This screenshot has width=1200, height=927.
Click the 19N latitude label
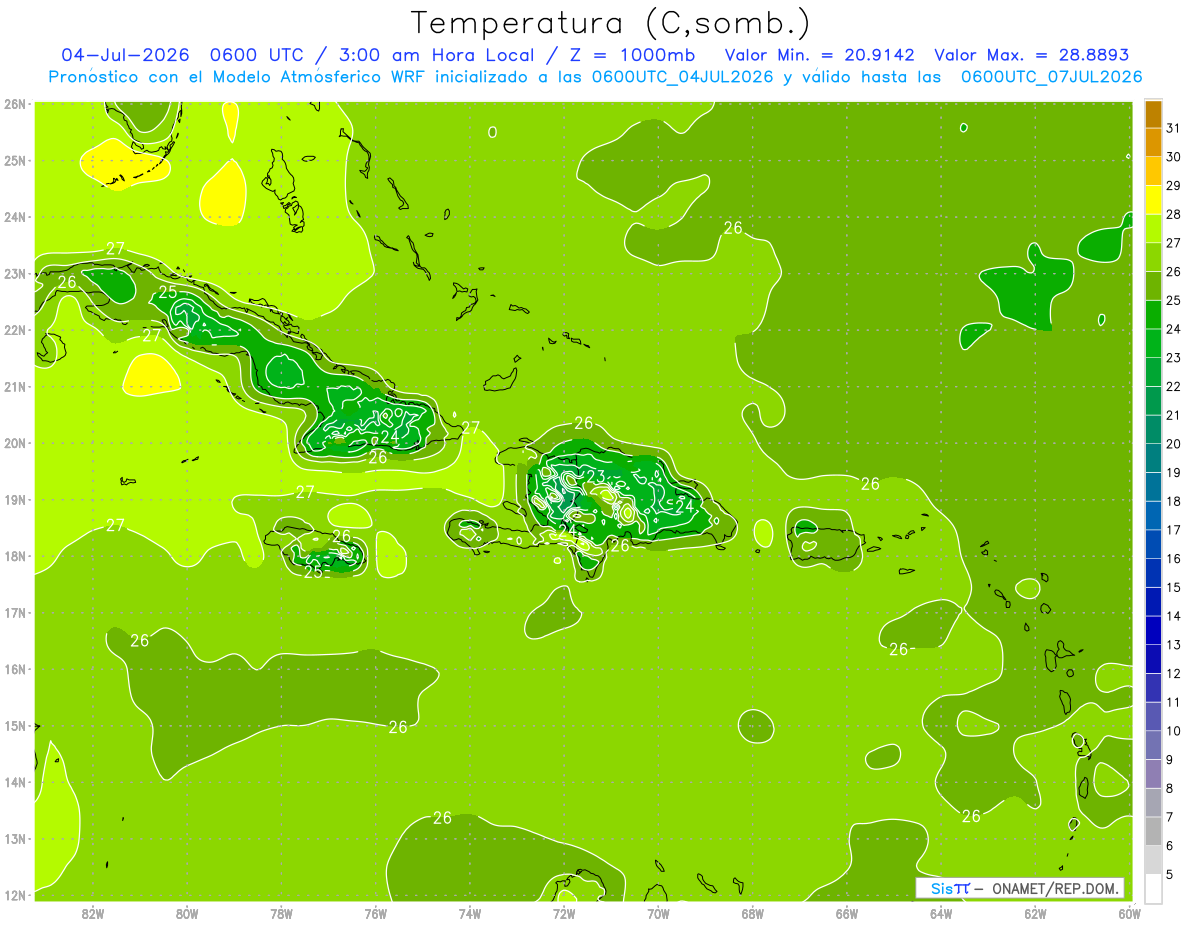[15, 500]
